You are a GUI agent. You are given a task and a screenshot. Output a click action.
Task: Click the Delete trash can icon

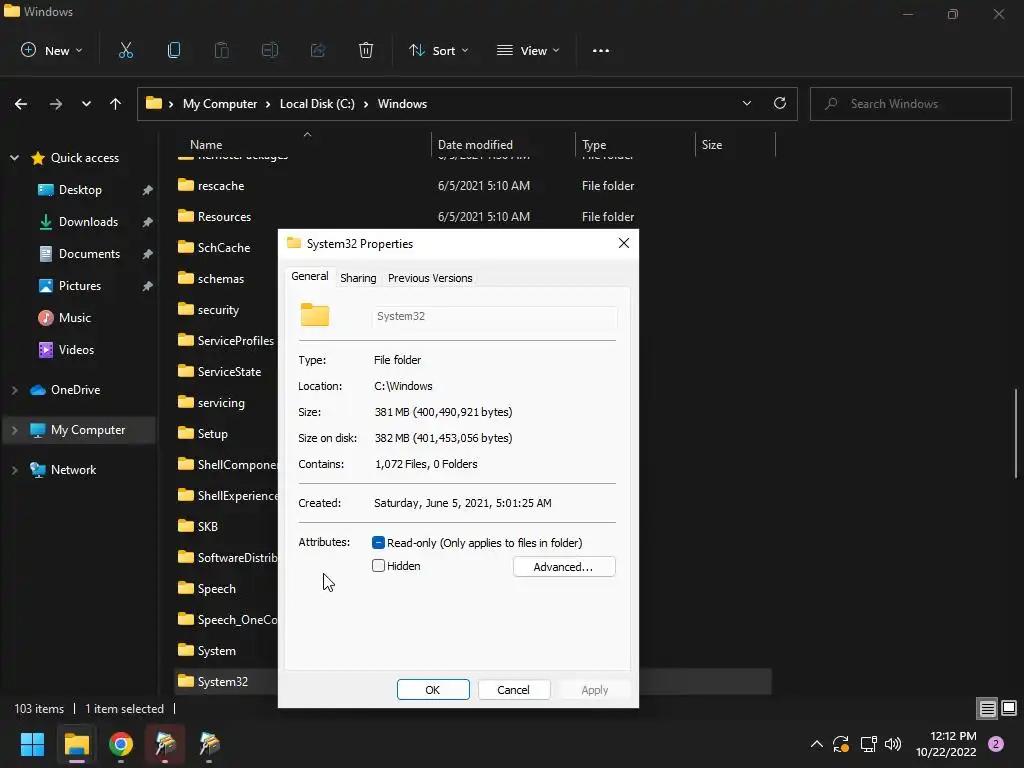[x=366, y=50]
